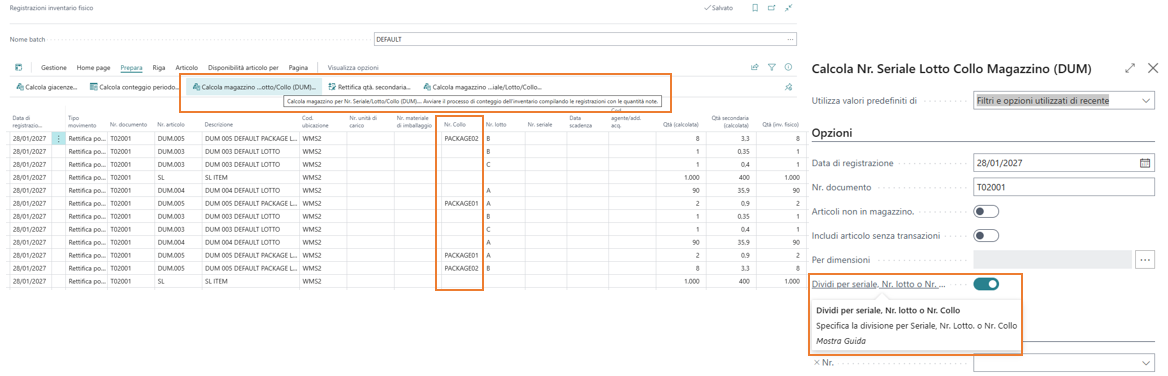Viewport: 1168px width, 376px height.
Task: Click Rettifica qtà. secondaria action
Action: [369, 87]
